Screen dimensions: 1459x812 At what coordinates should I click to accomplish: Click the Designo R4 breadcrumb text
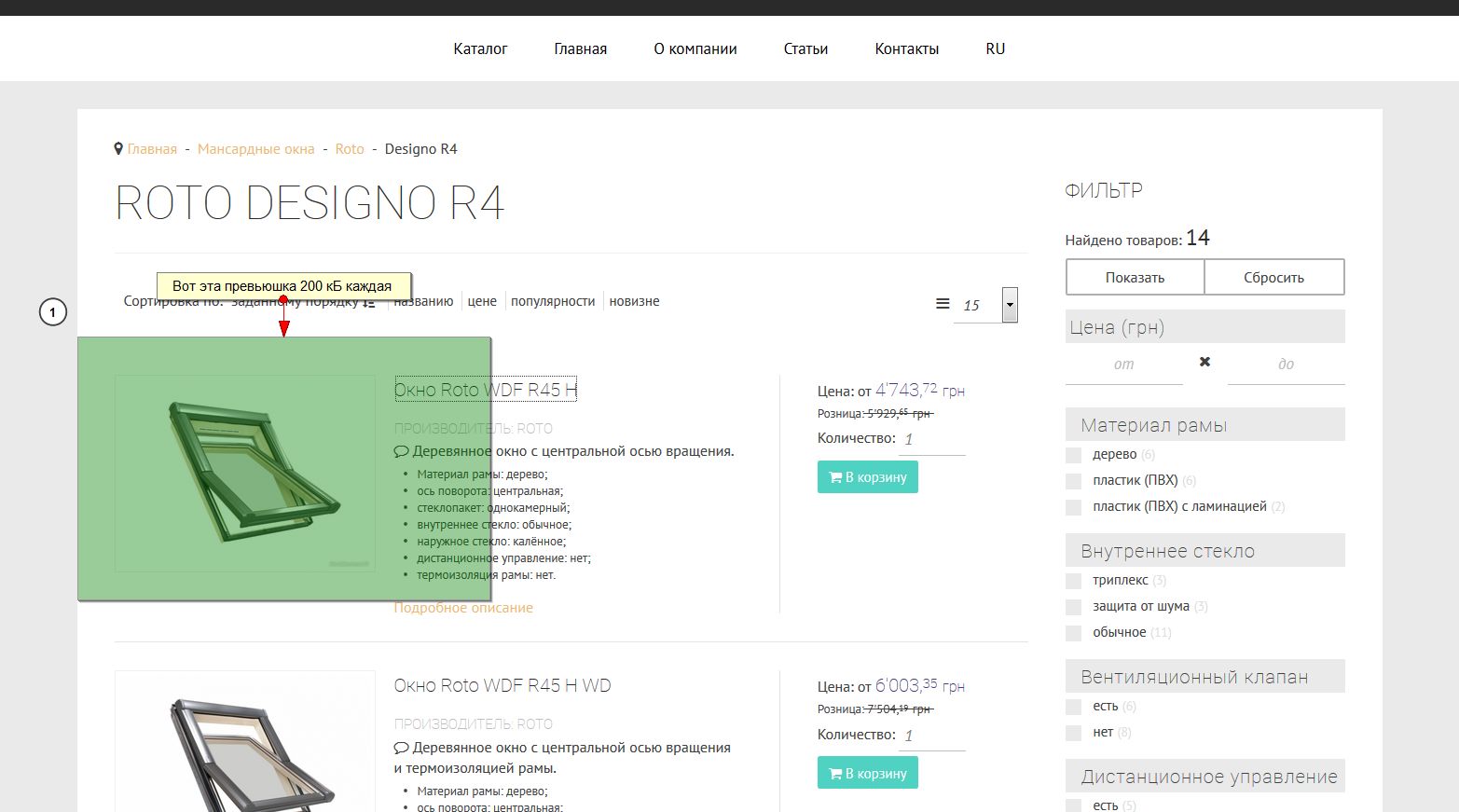click(420, 149)
